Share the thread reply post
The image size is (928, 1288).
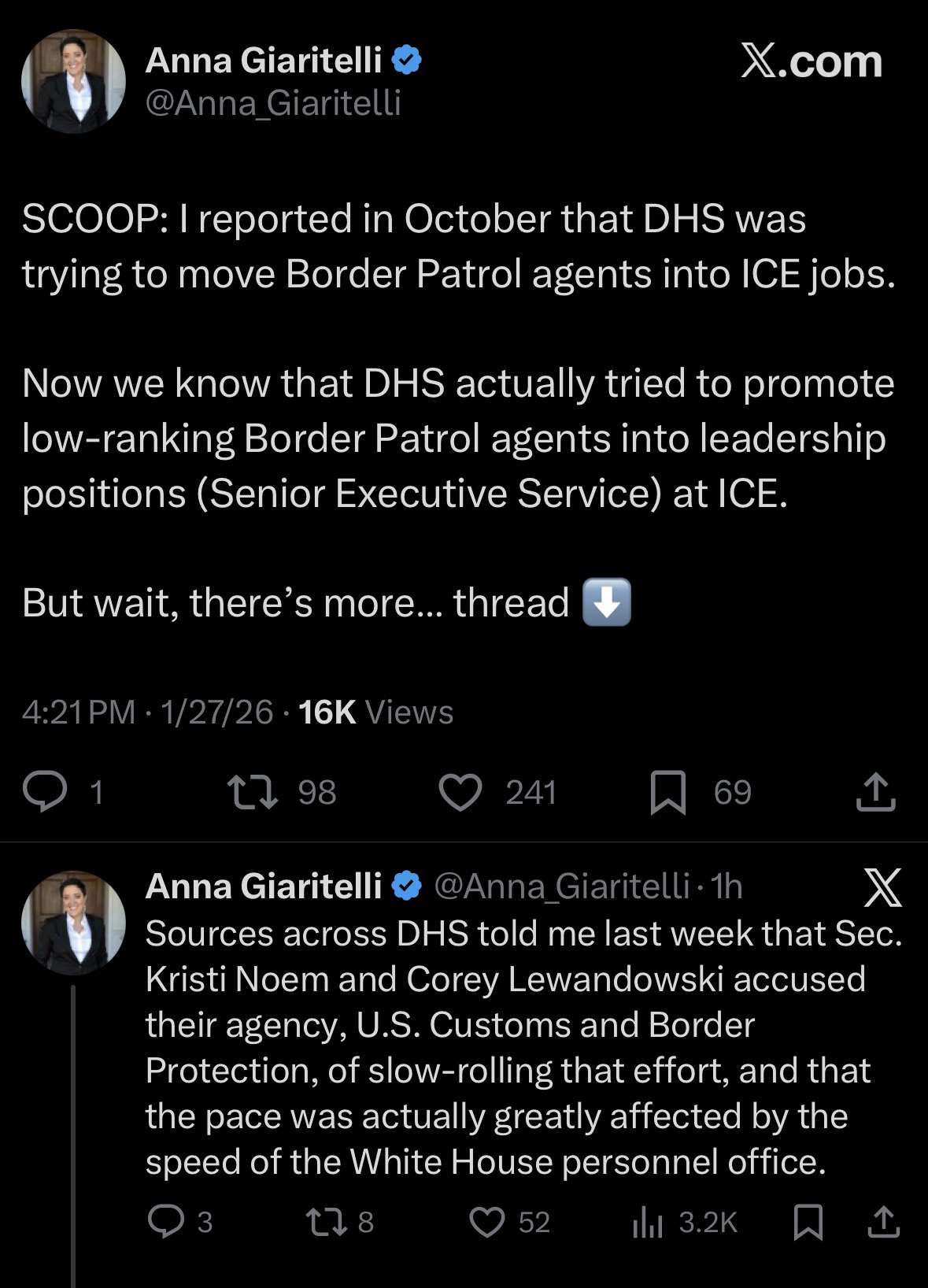pyautogui.click(x=883, y=1222)
